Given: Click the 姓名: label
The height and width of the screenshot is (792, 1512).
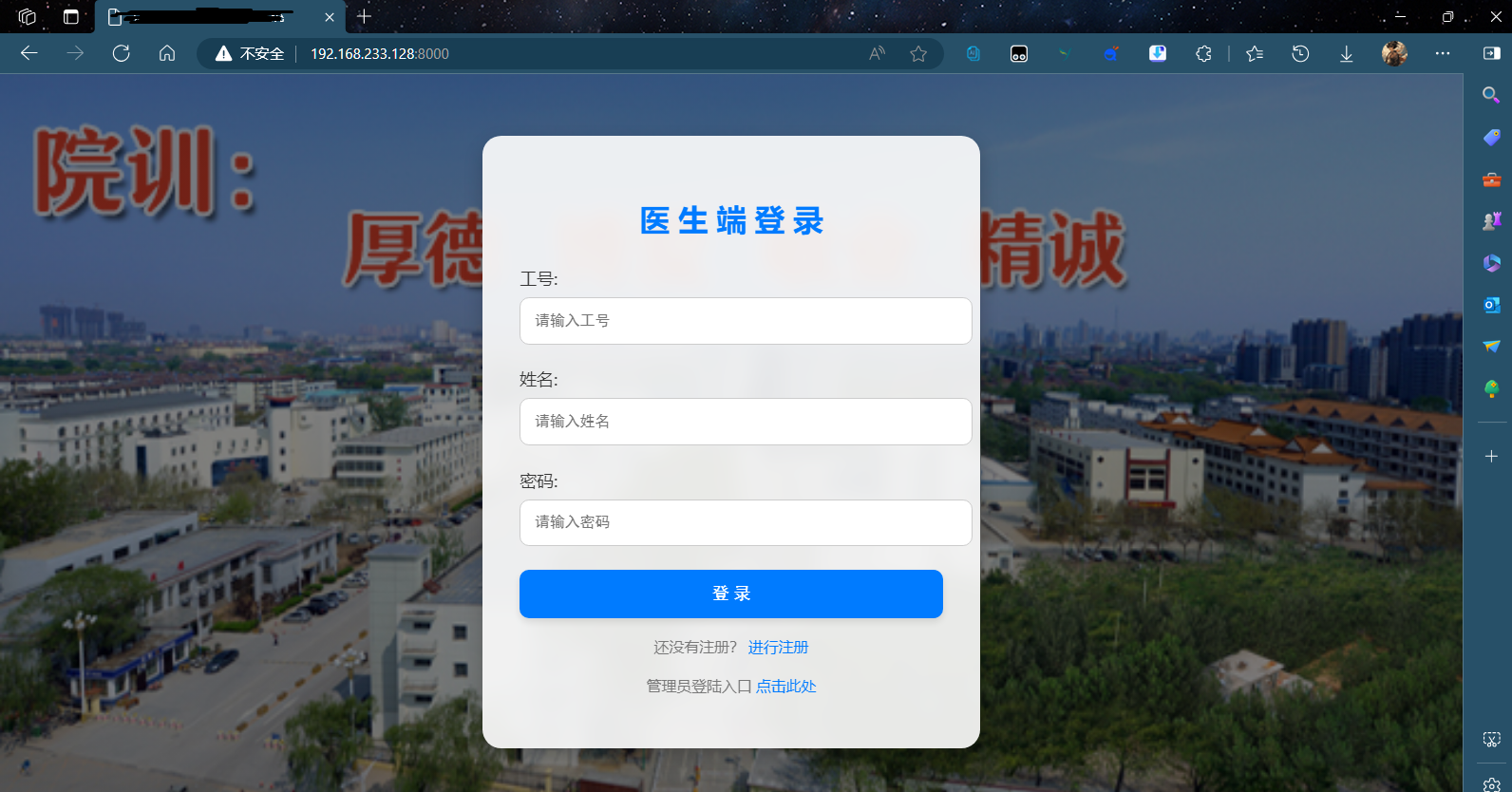Looking at the screenshot, I should pyautogui.click(x=539, y=380).
